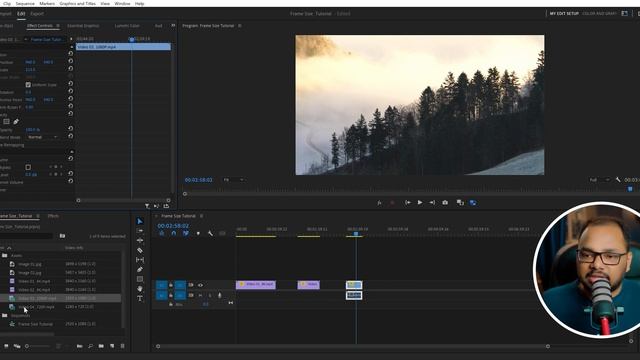Pick the Hand tool

(140, 289)
